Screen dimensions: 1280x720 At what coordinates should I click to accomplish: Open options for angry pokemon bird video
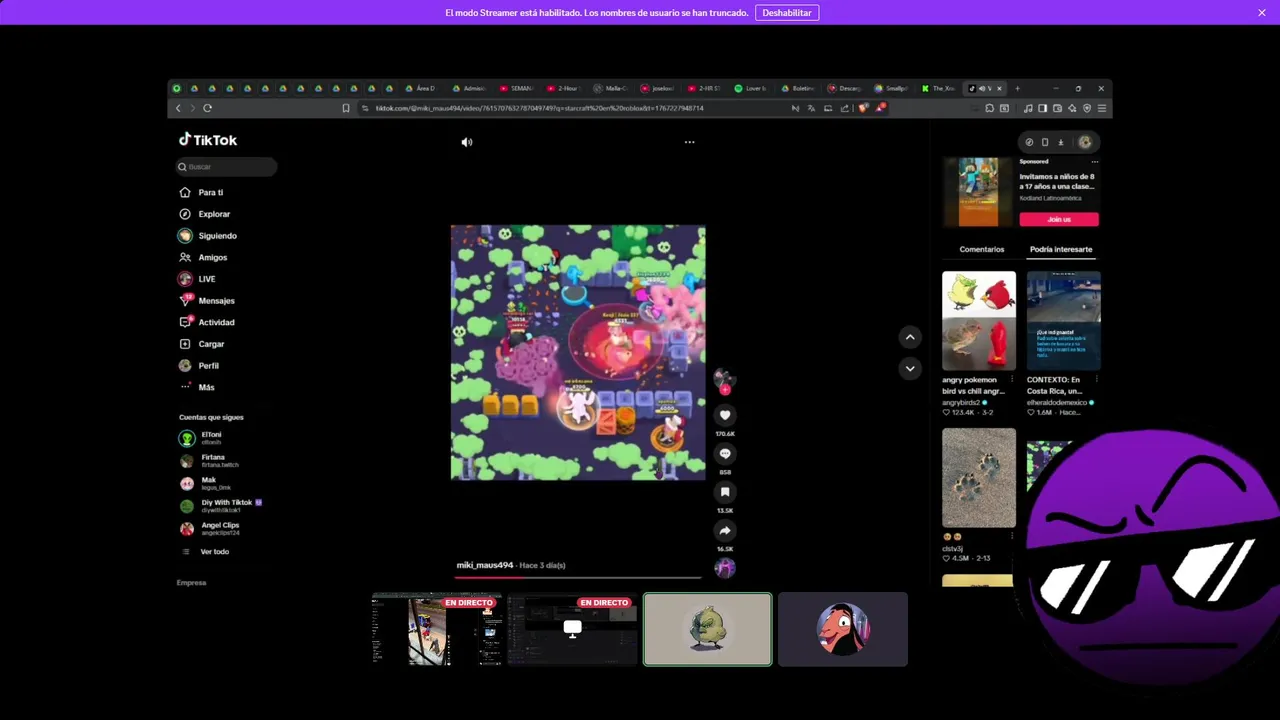[x=1012, y=380]
